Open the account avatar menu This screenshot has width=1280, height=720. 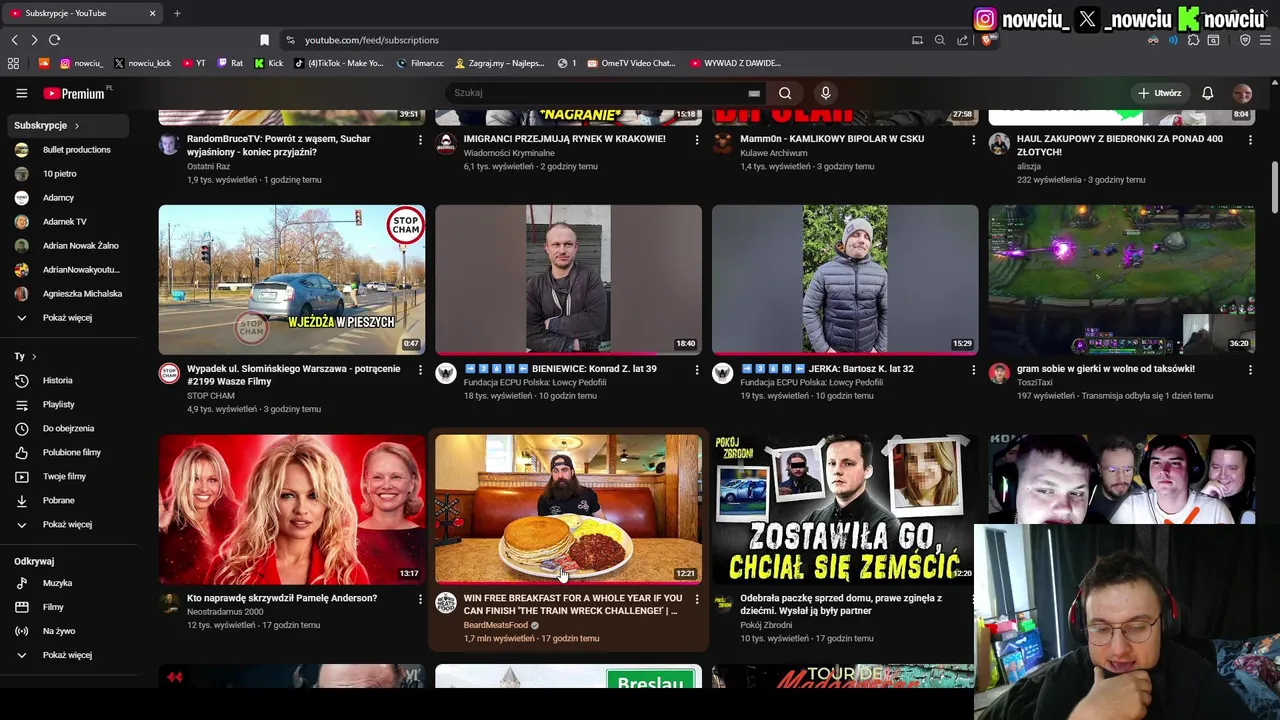point(1242,93)
